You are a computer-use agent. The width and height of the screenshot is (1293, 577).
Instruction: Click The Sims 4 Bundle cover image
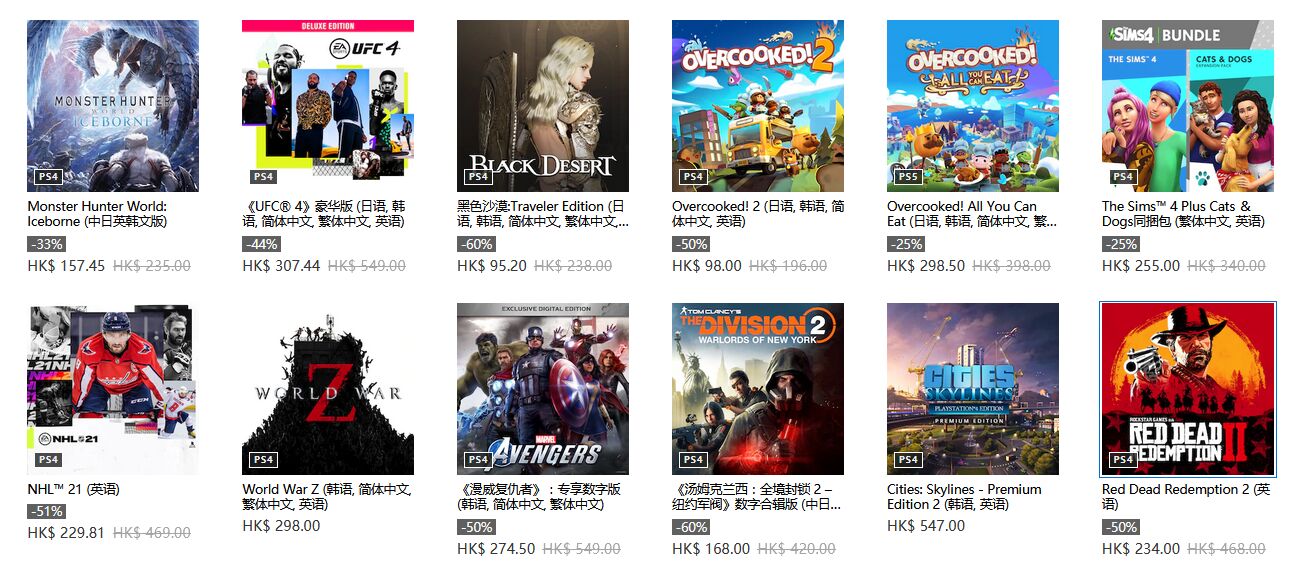[x=1188, y=106]
